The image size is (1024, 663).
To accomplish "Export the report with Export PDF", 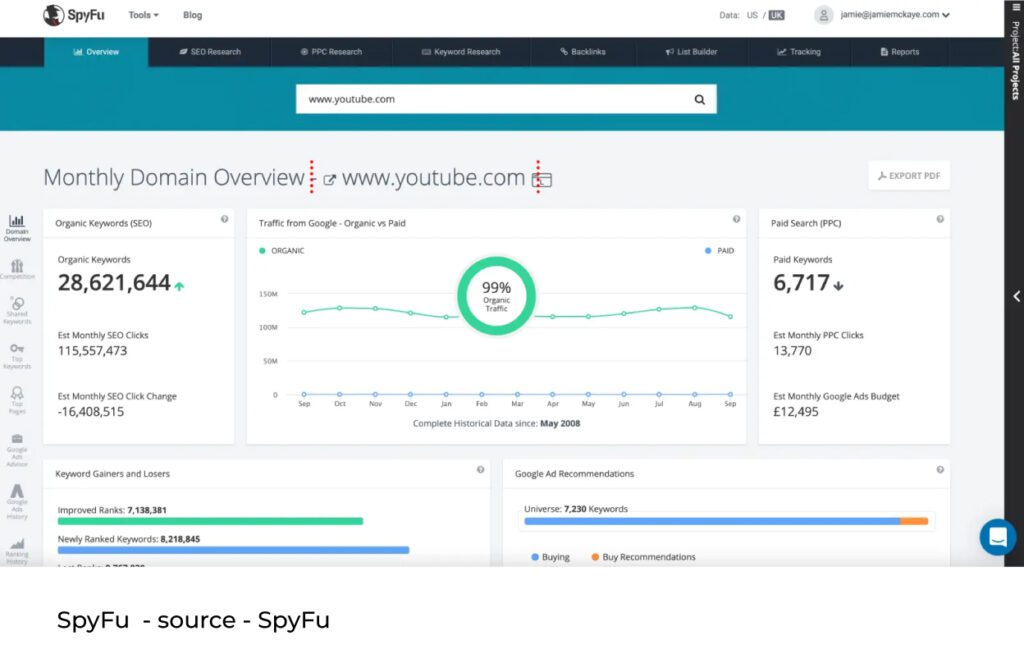I will (908, 176).
